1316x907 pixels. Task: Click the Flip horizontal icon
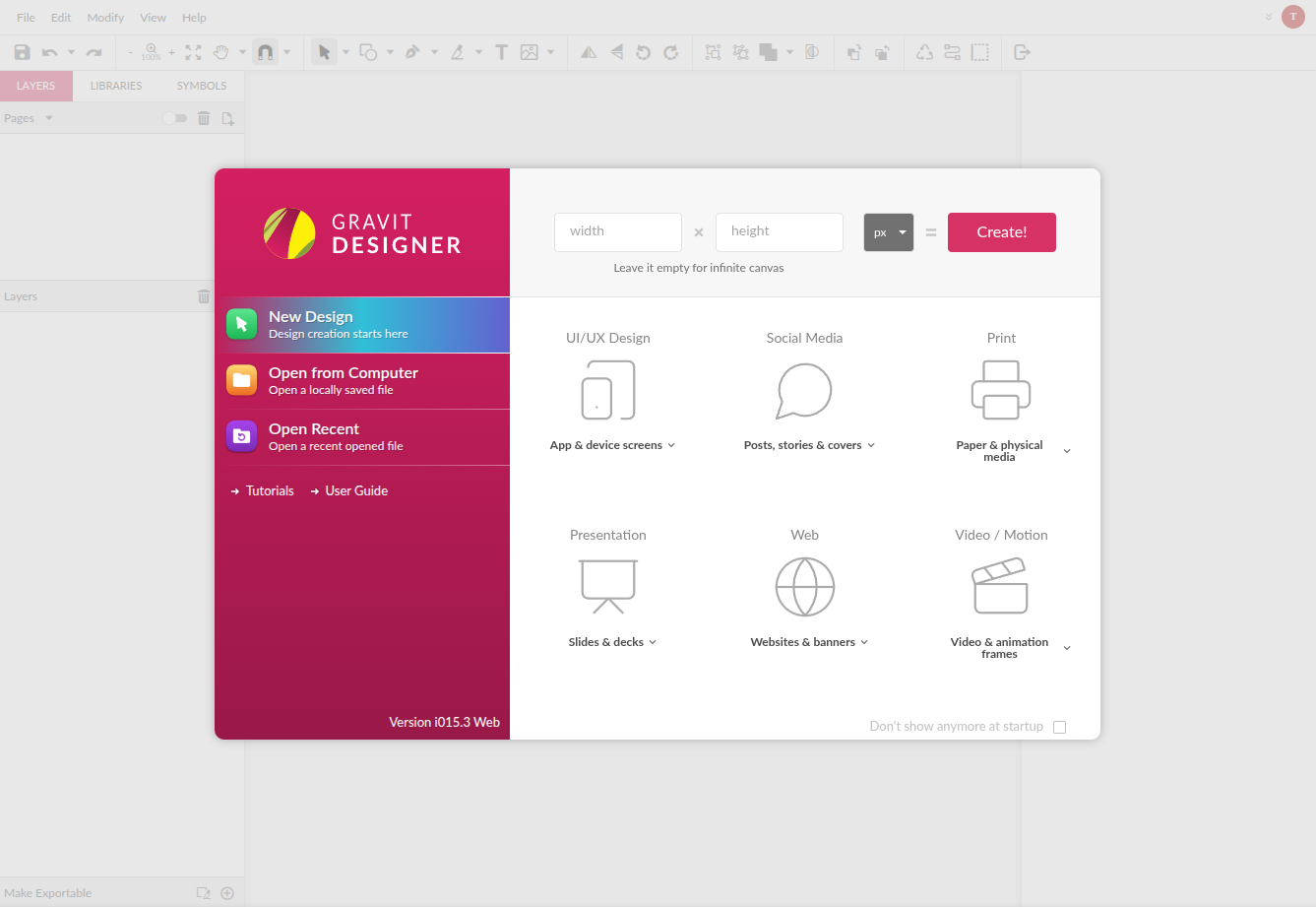point(589,52)
